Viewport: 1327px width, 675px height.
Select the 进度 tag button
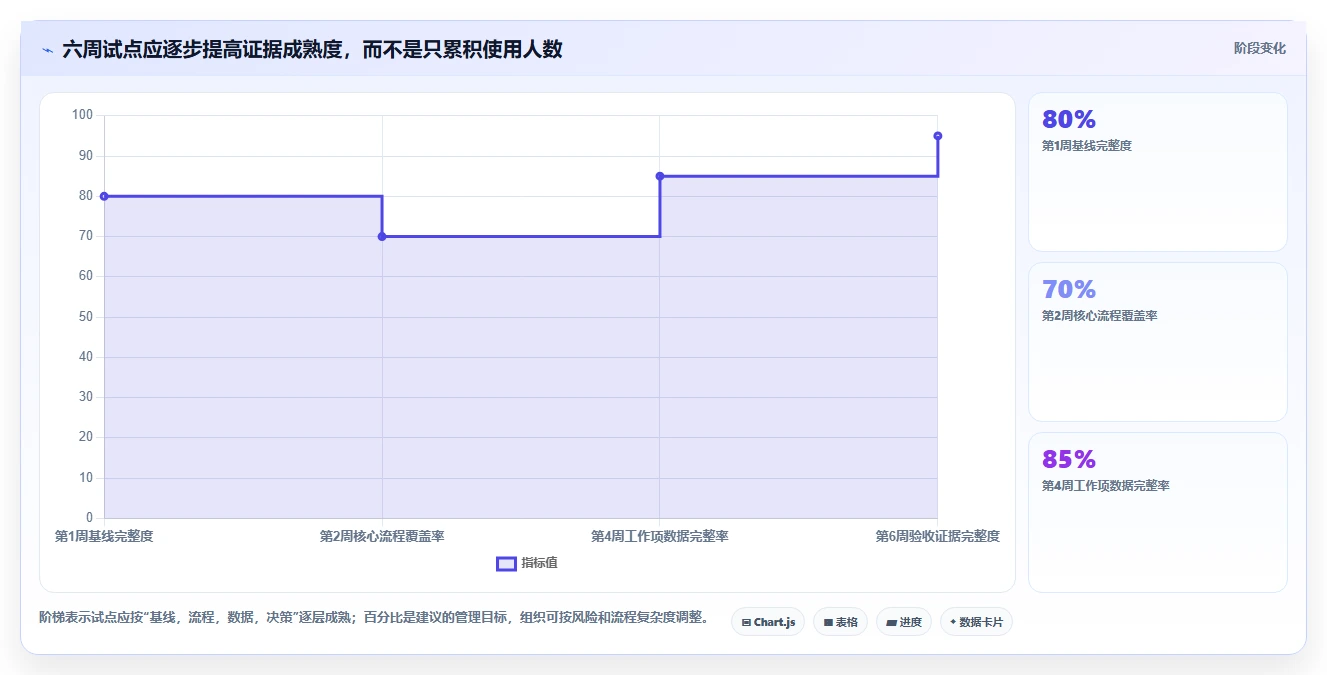pyautogui.click(x=903, y=622)
